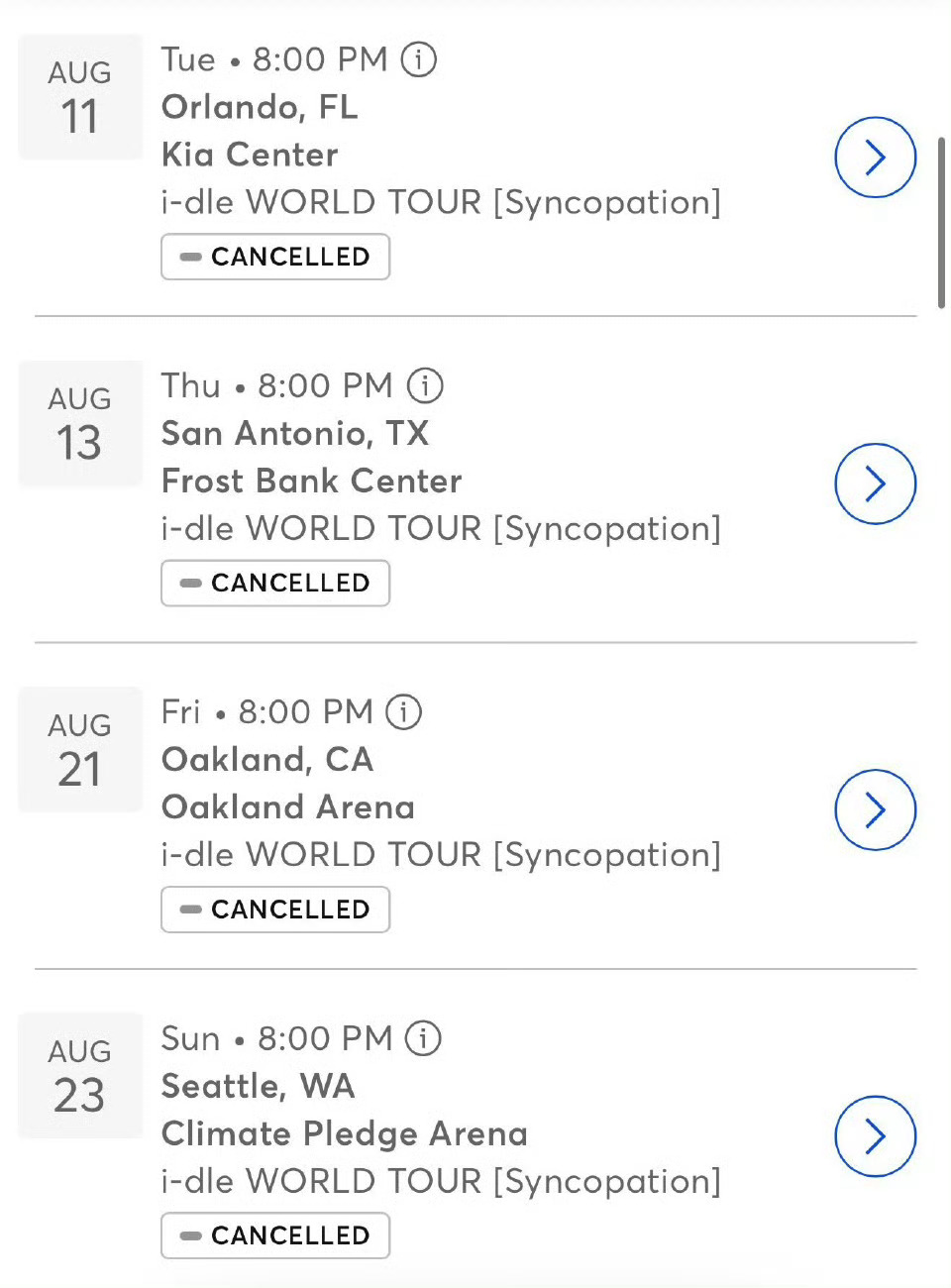Viewport: 951px width, 1288px height.
Task: Open the Kia Center venue link
Action: (x=250, y=155)
